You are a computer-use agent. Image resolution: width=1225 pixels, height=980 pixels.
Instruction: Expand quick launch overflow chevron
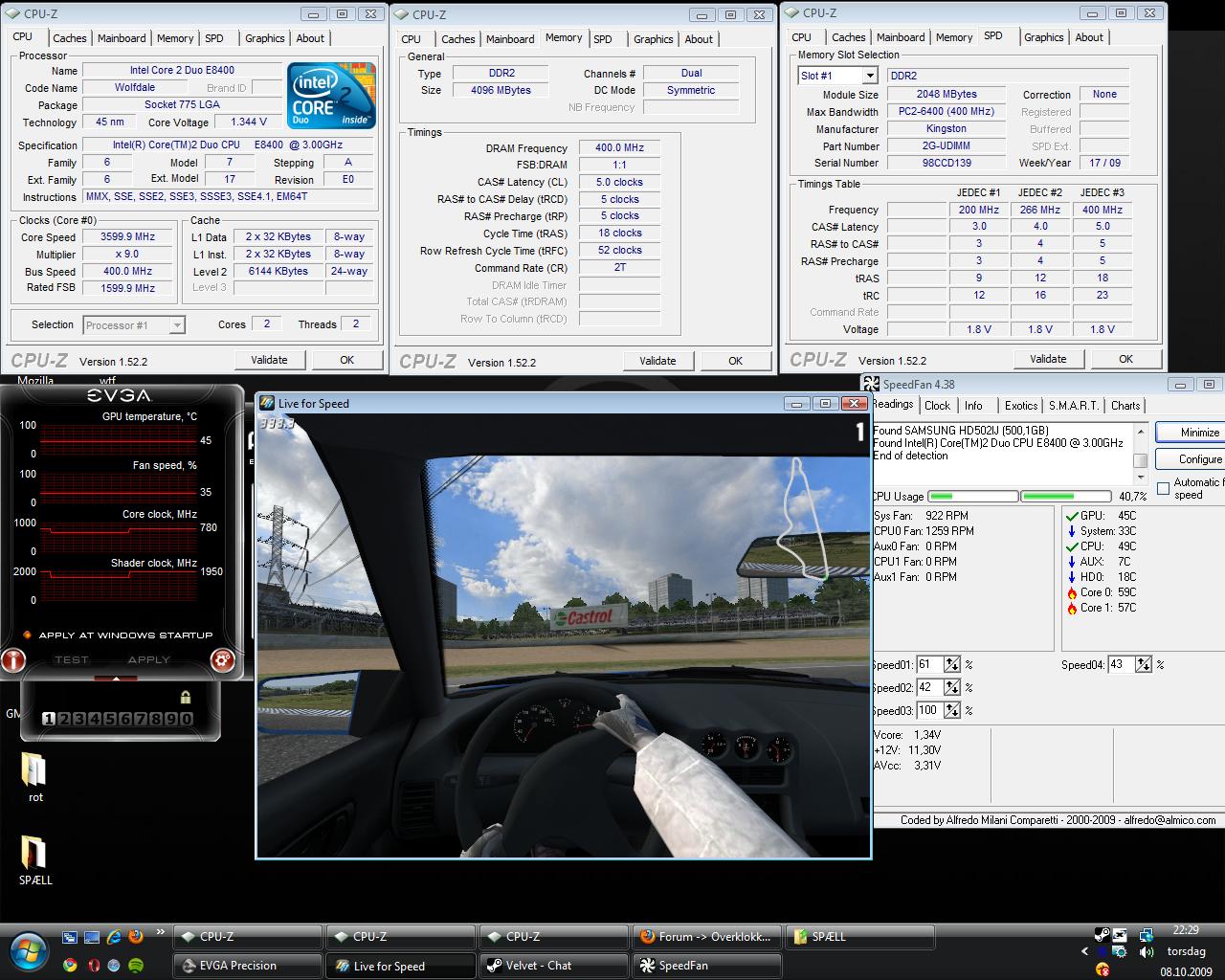point(160,932)
